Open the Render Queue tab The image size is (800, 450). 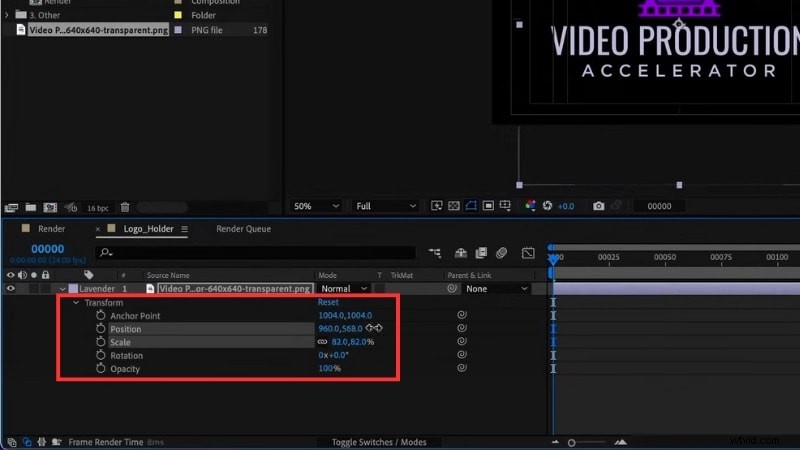pos(243,229)
